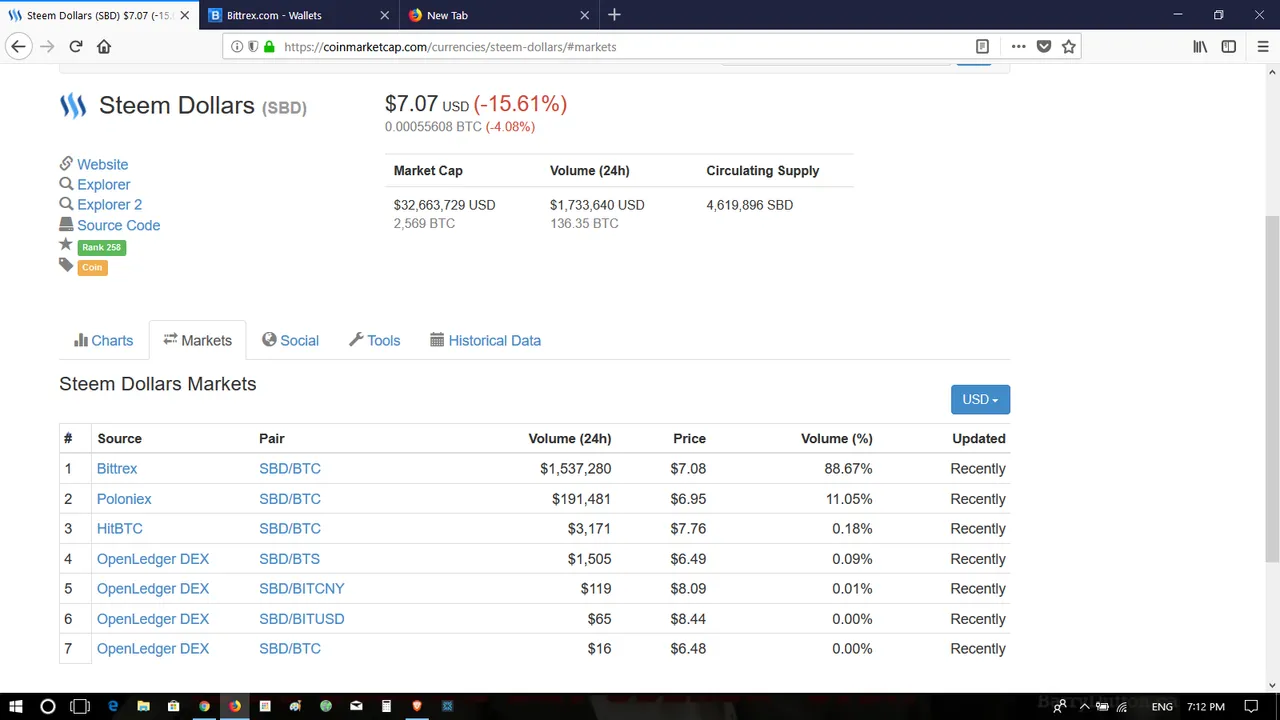1280x720 pixels.
Task: Open the SBD/BTS pair link
Action: point(289,558)
